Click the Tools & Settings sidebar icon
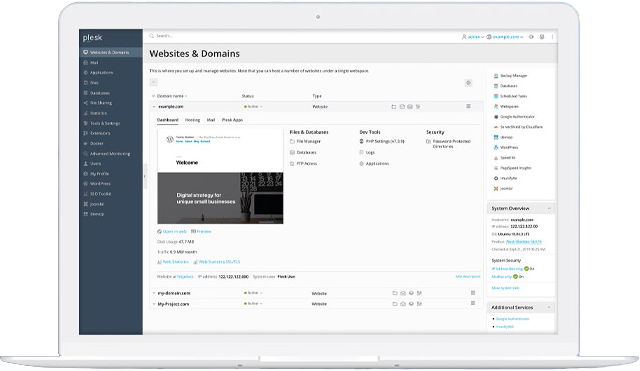The width and height of the screenshot is (640, 371). click(x=86, y=123)
